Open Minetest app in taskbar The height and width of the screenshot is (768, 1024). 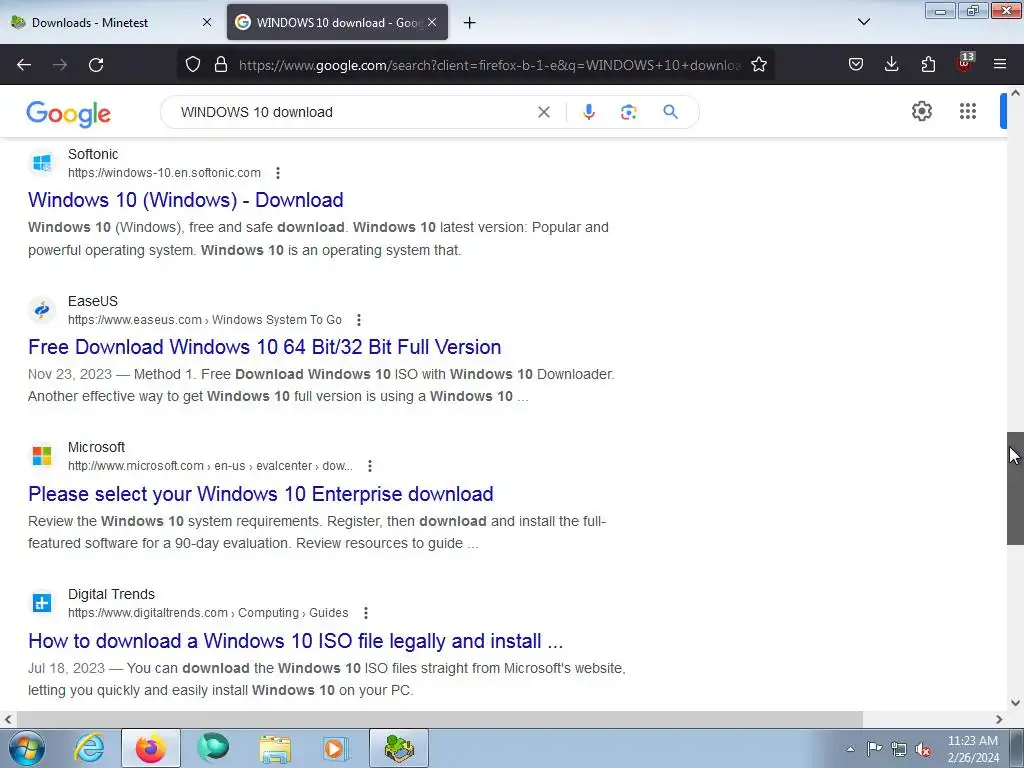[399, 748]
